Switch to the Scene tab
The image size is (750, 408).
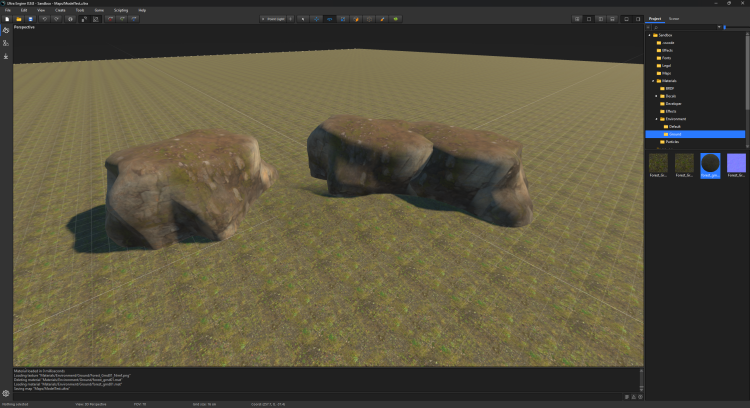[674, 18]
